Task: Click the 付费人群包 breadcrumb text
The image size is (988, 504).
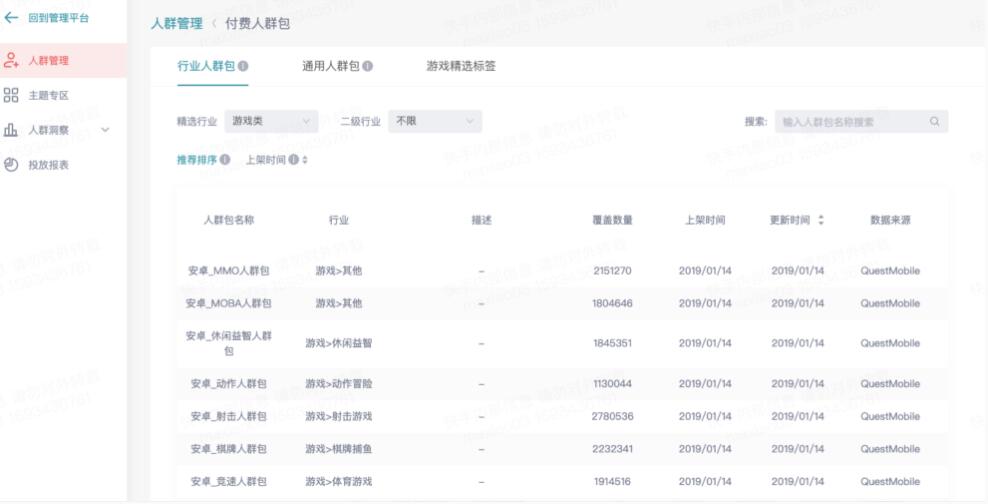Action: 258,24
